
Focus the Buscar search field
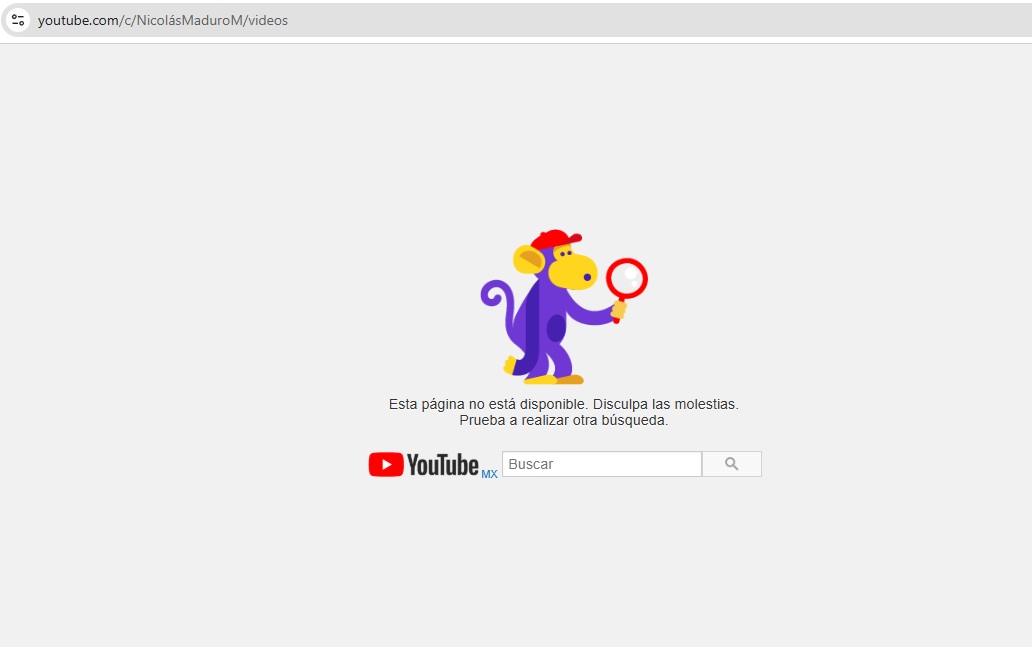tap(602, 464)
